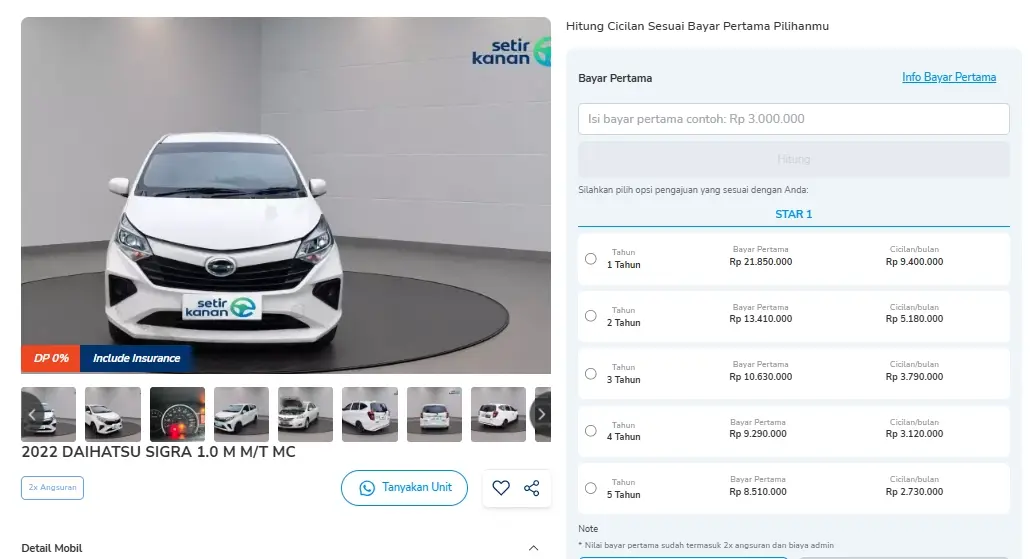The width and height of the screenshot is (1032, 559).
Task: Open the dashboard speedometer thumbnail
Action: pos(177,414)
